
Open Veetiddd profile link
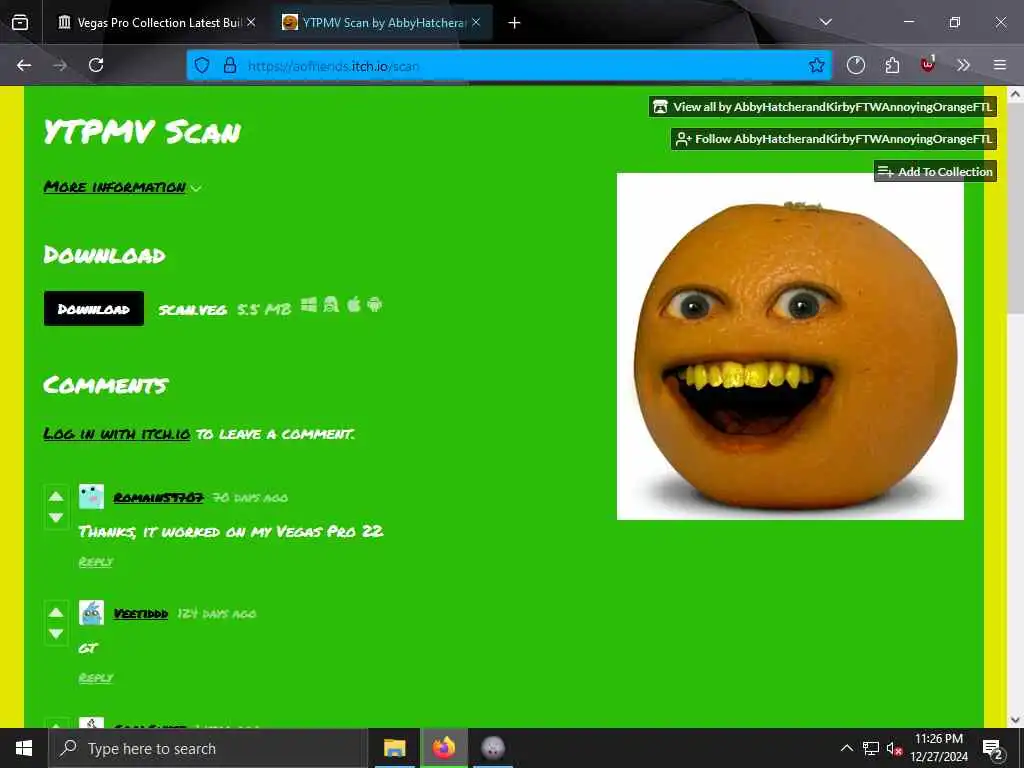pos(140,614)
